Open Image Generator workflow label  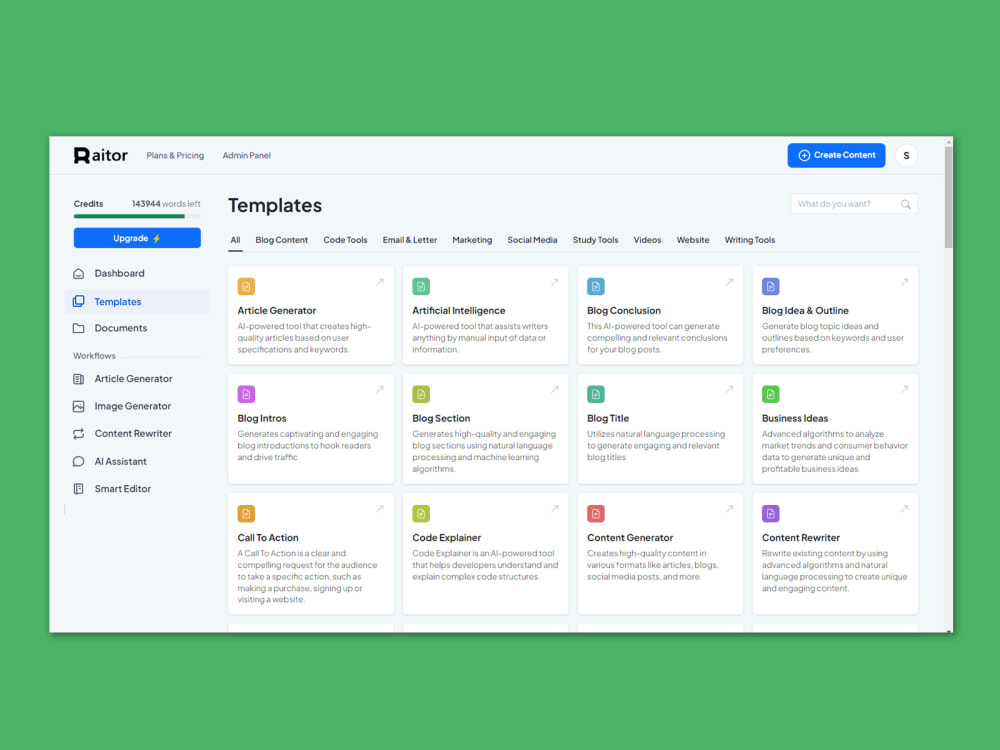(133, 406)
